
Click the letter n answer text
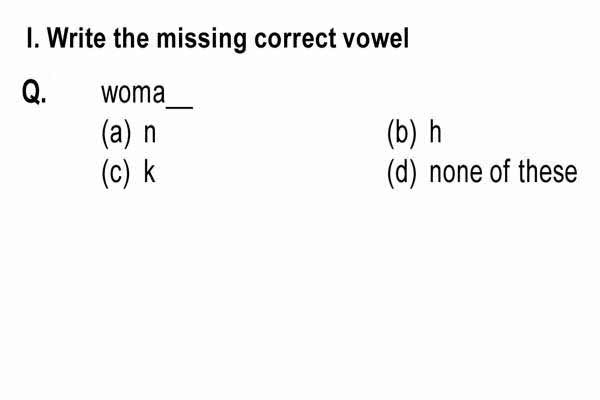pyautogui.click(x=150, y=134)
